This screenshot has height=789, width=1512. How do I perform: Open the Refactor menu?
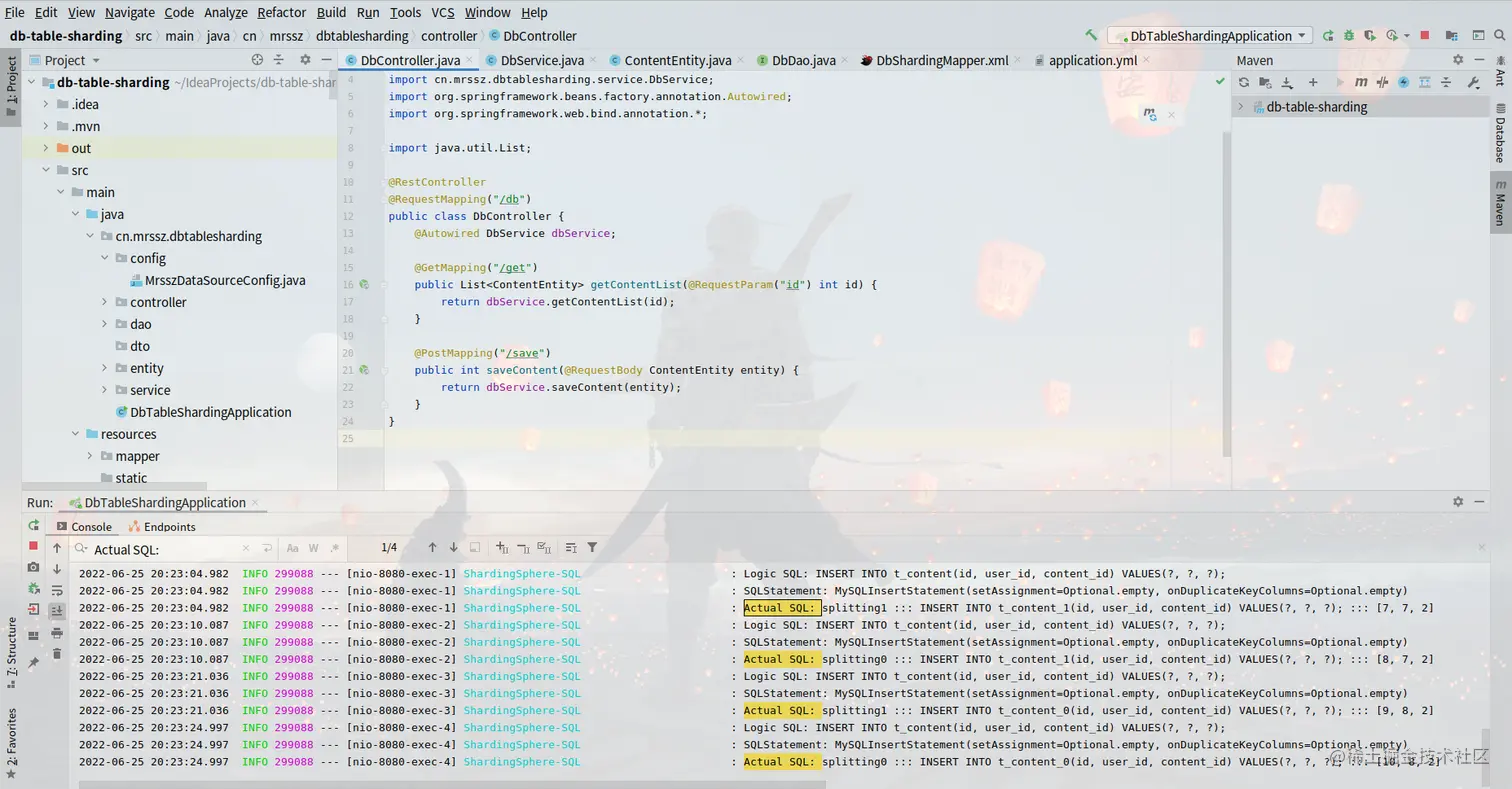point(282,12)
